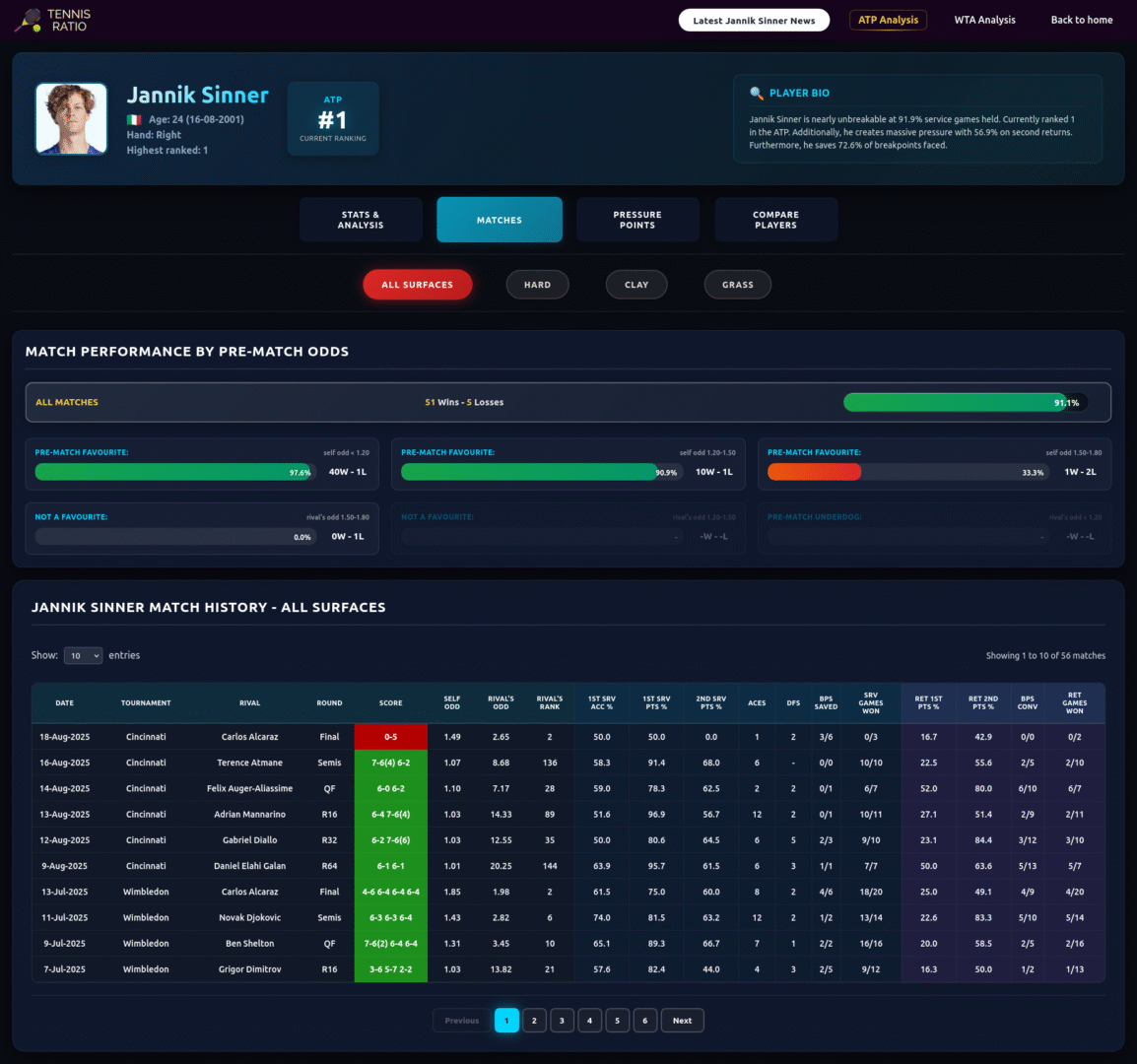
Task: Click Gabriel Diallo rival name
Action: [249, 840]
